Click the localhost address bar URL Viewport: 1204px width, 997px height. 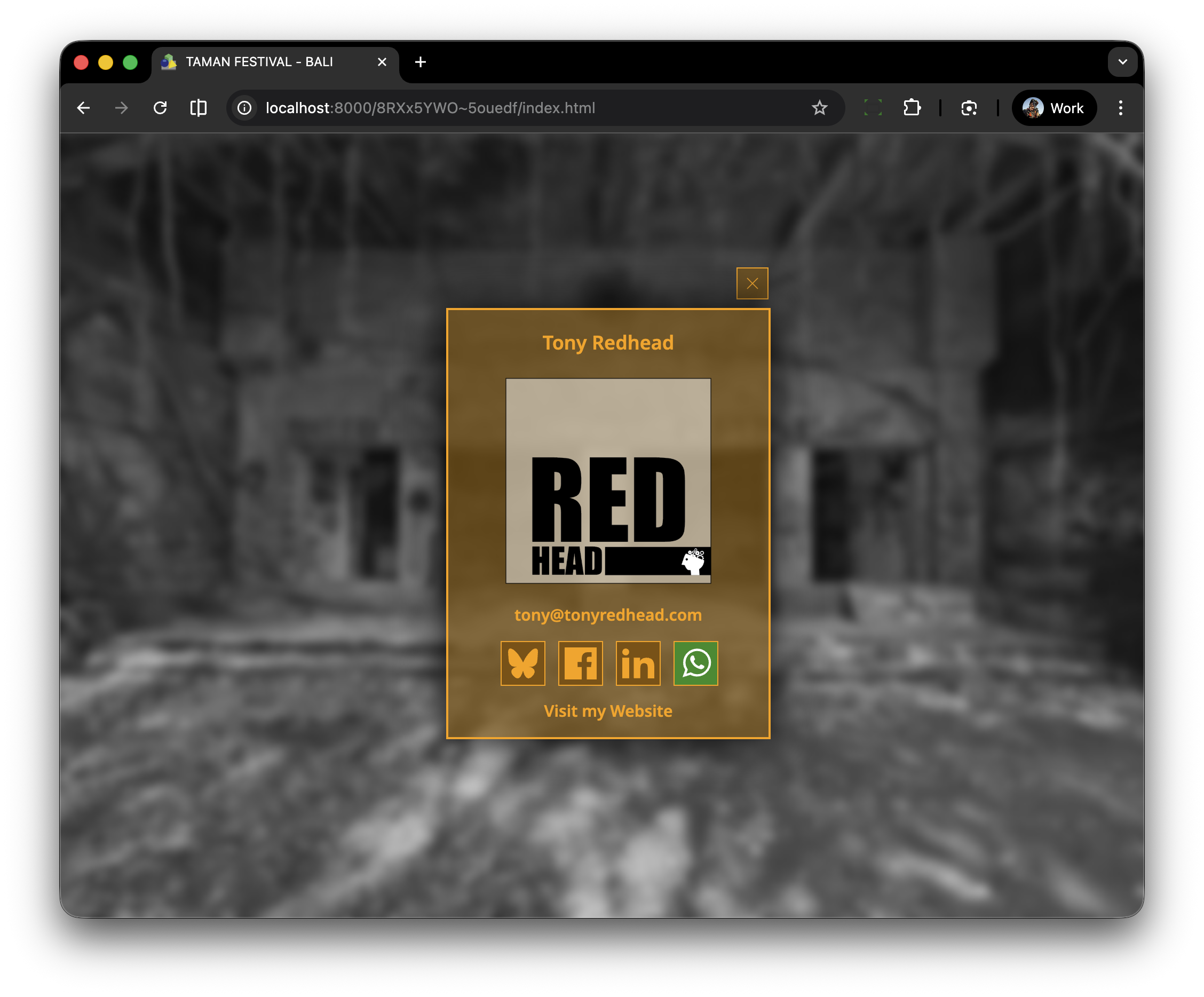click(430, 108)
